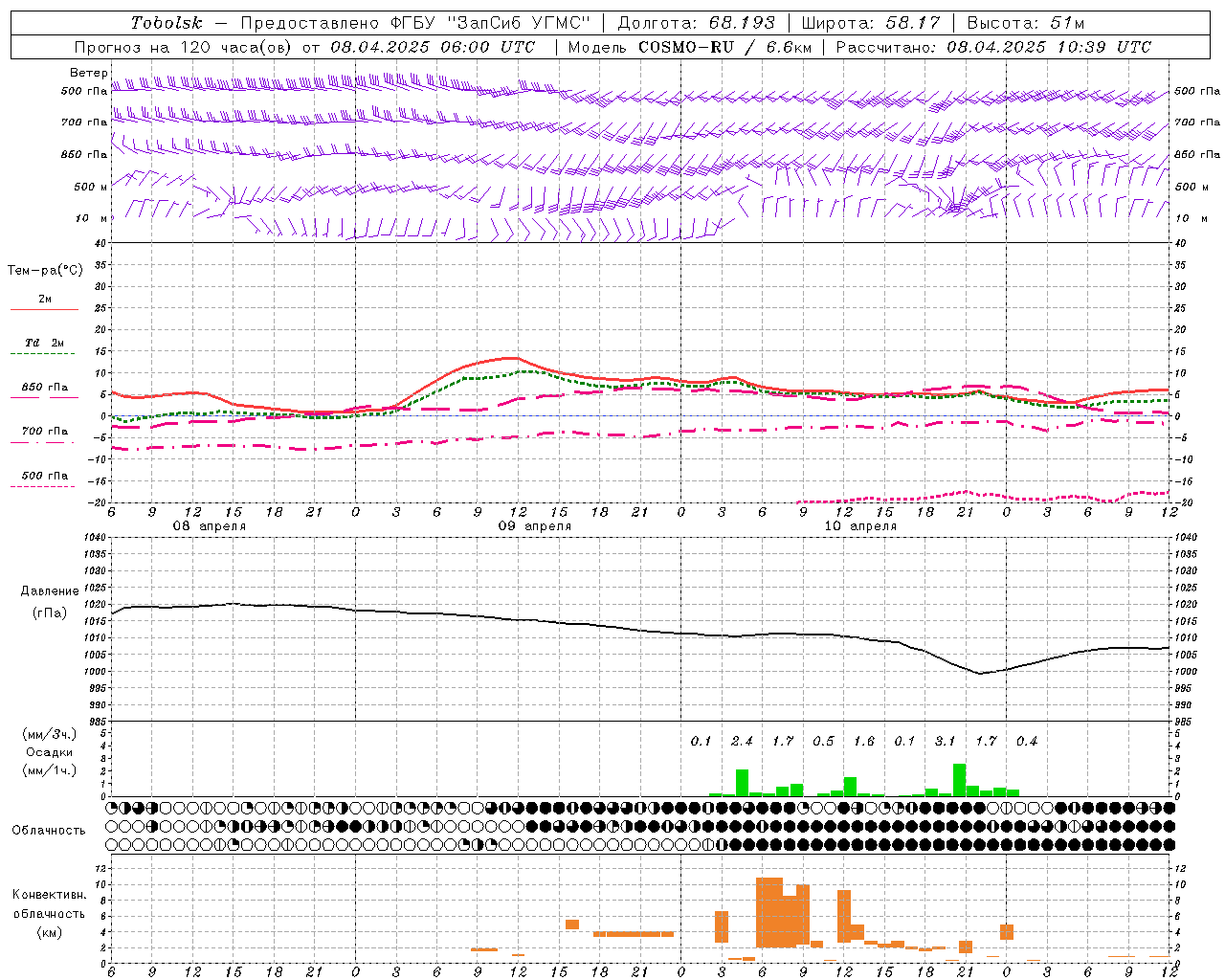Click the Tobolsk station title
This screenshot has height=980, width=1225.
click(x=167, y=23)
